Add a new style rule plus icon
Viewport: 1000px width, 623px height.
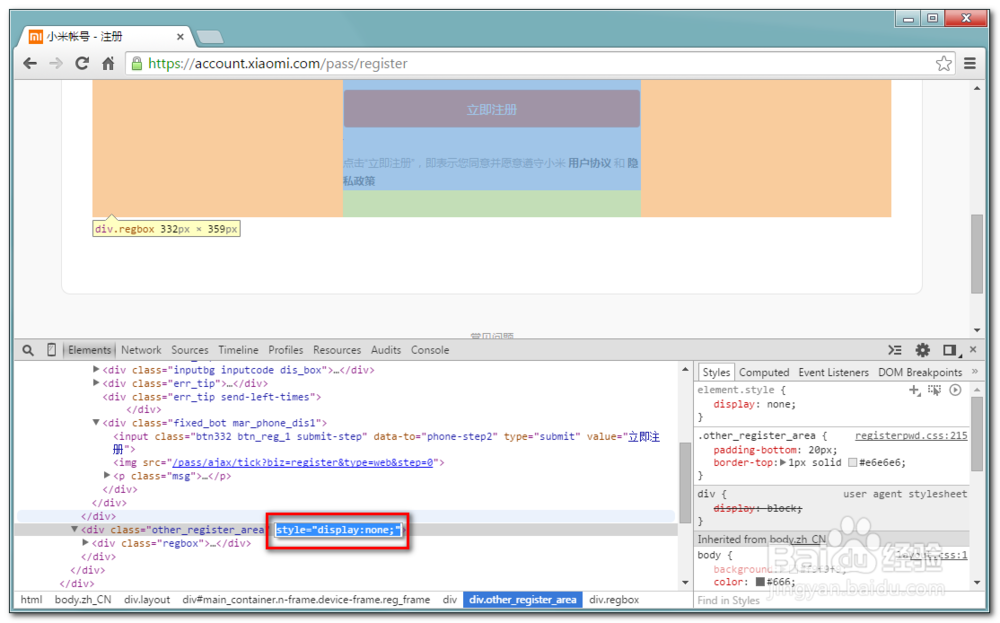[915, 390]
